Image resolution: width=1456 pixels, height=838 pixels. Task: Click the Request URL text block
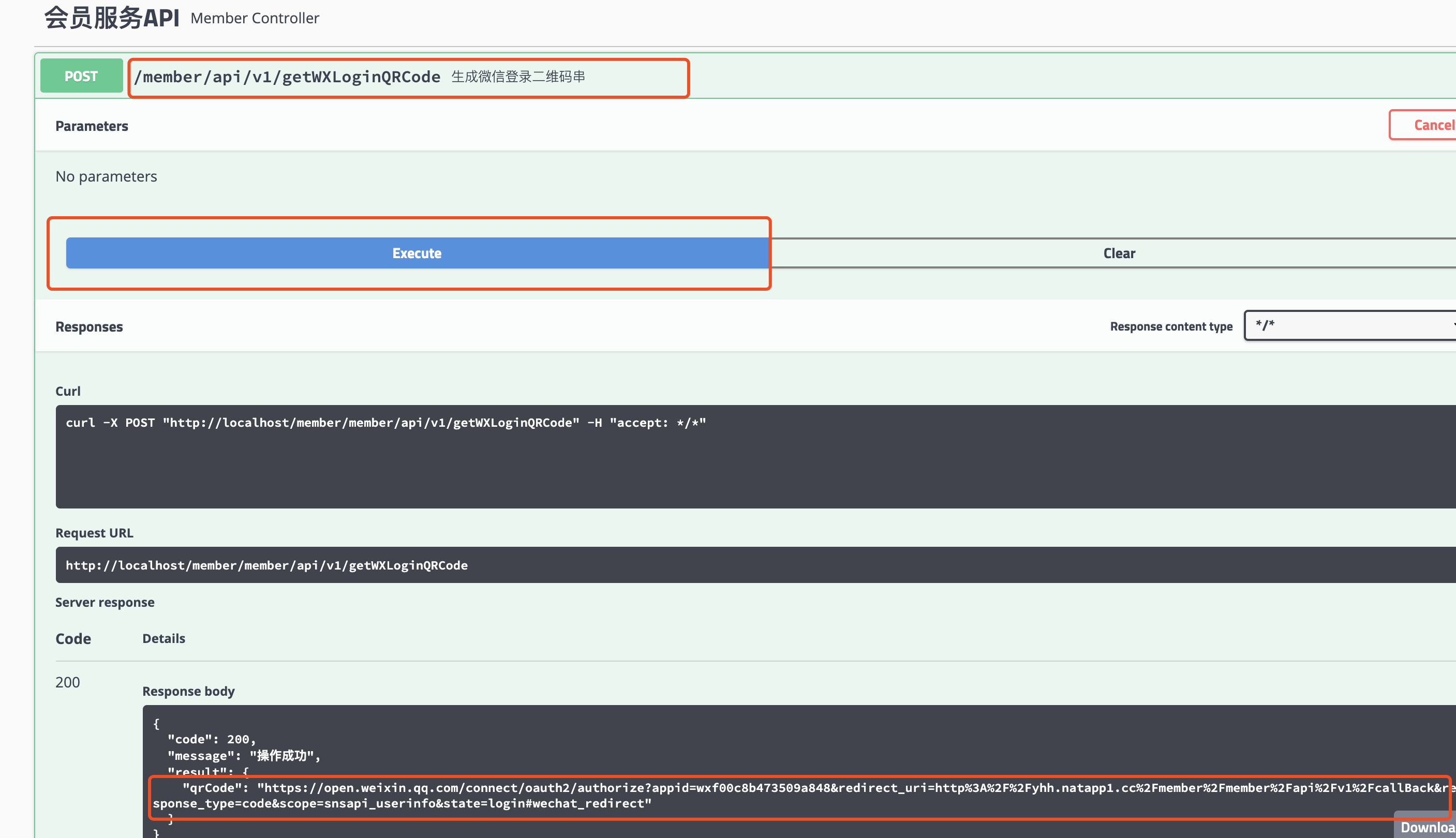point(266,565)
